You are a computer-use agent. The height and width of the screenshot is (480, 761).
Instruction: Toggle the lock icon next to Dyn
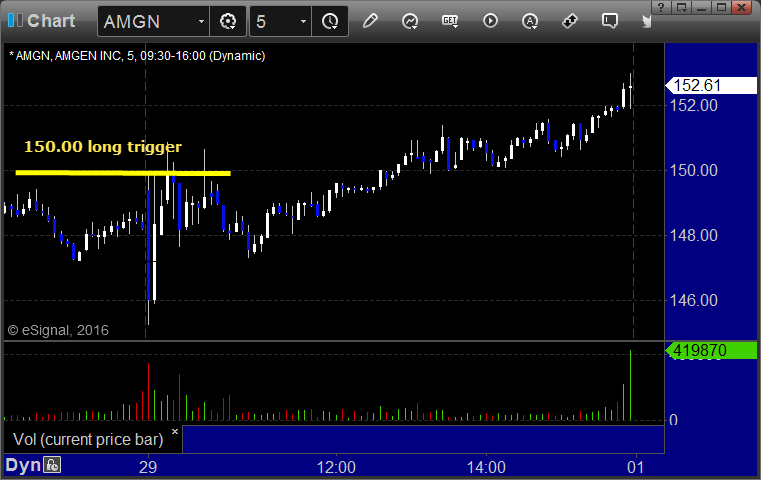click(x=52, y=465)
